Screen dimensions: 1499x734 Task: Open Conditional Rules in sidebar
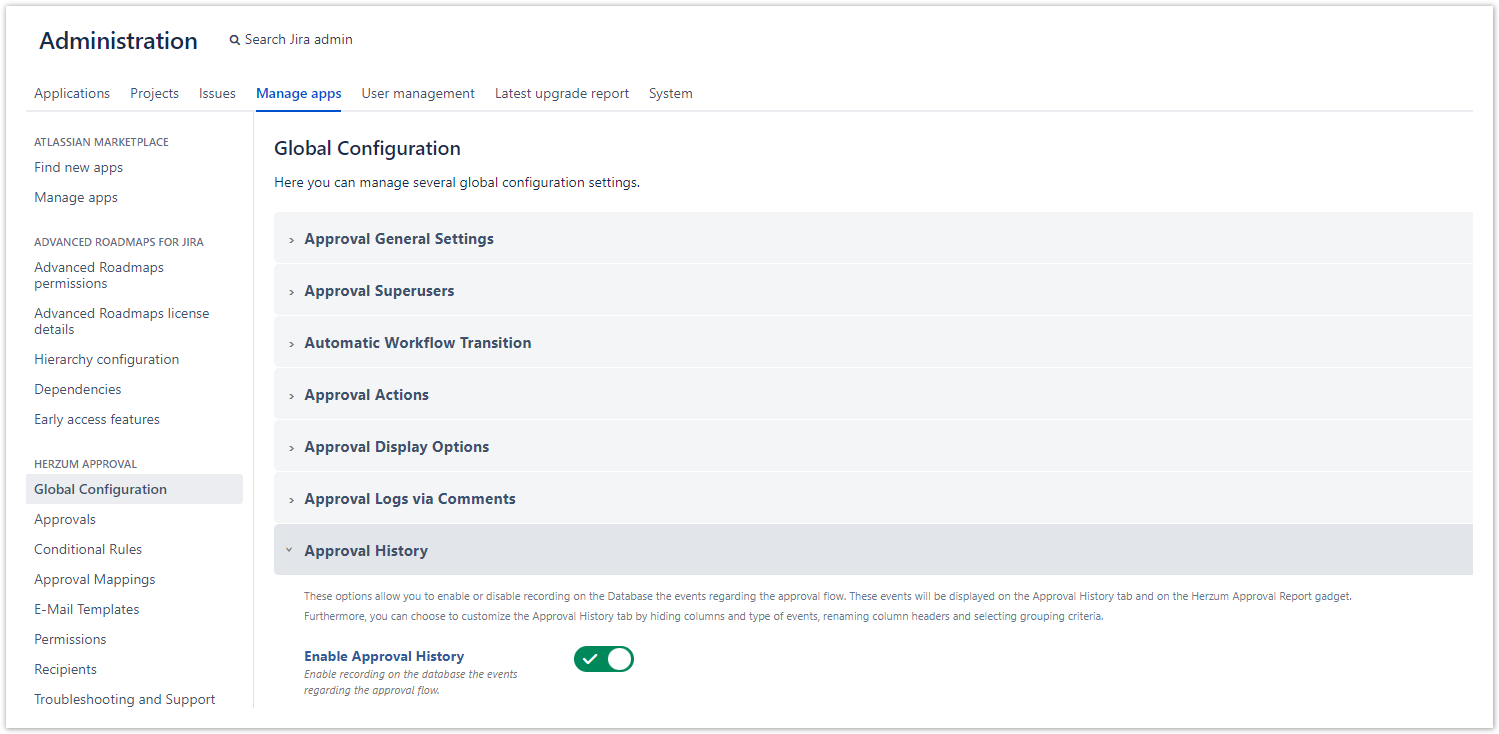(x=88, y=549)
